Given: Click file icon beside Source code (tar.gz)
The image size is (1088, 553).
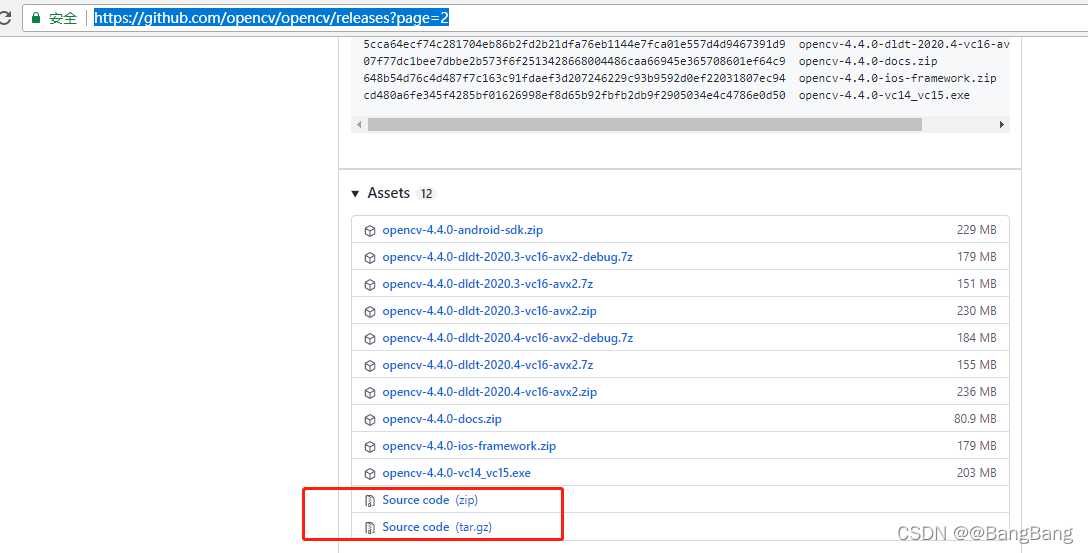Looking at the screenshot, I should pos(370,527).
